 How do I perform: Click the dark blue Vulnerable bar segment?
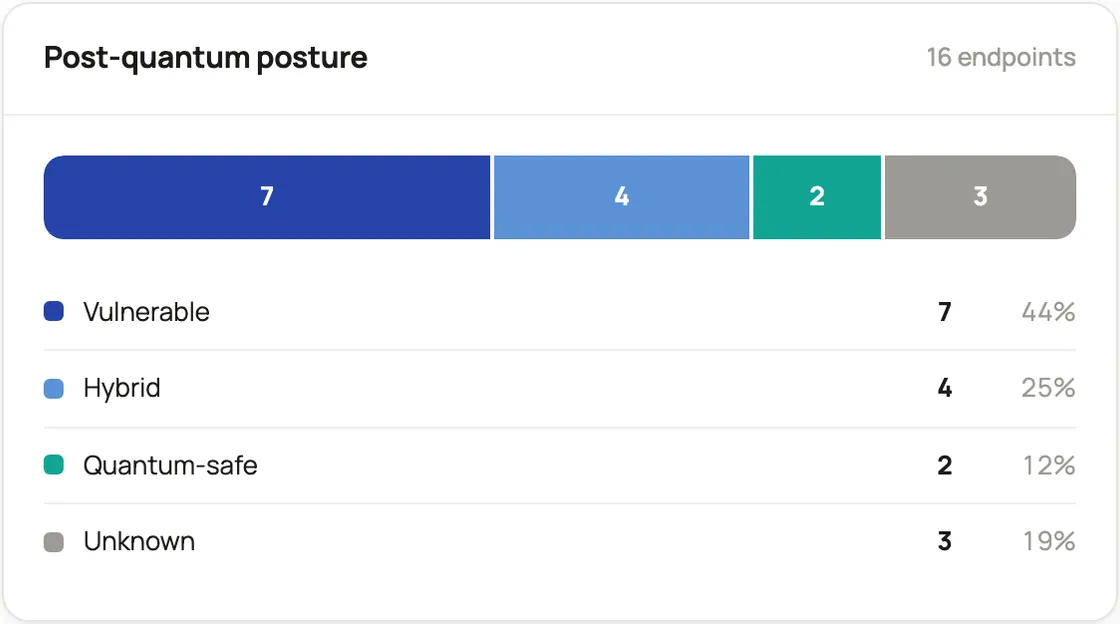(x=267, y=197)
